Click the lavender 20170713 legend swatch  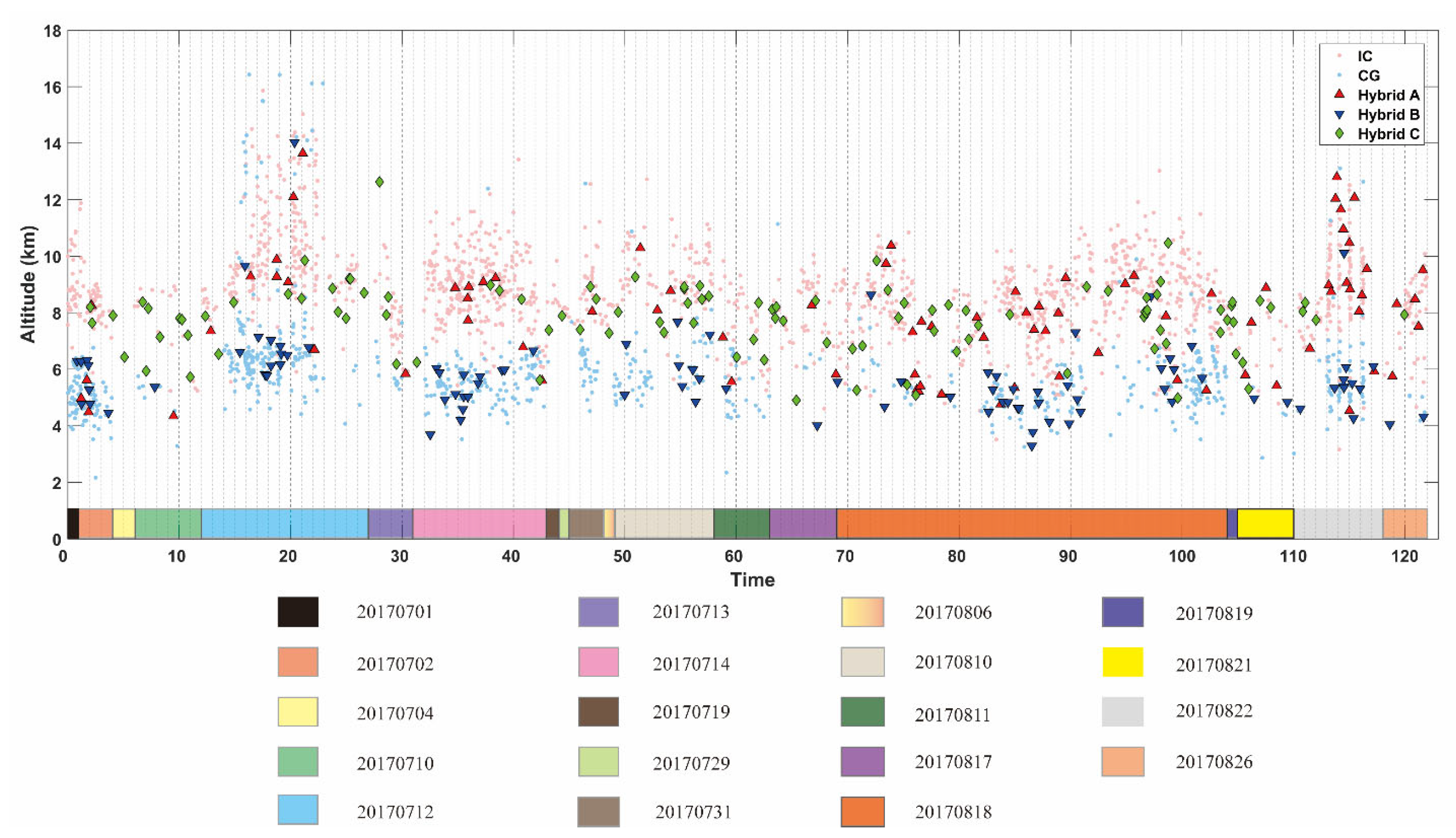(x=598, y=612)
